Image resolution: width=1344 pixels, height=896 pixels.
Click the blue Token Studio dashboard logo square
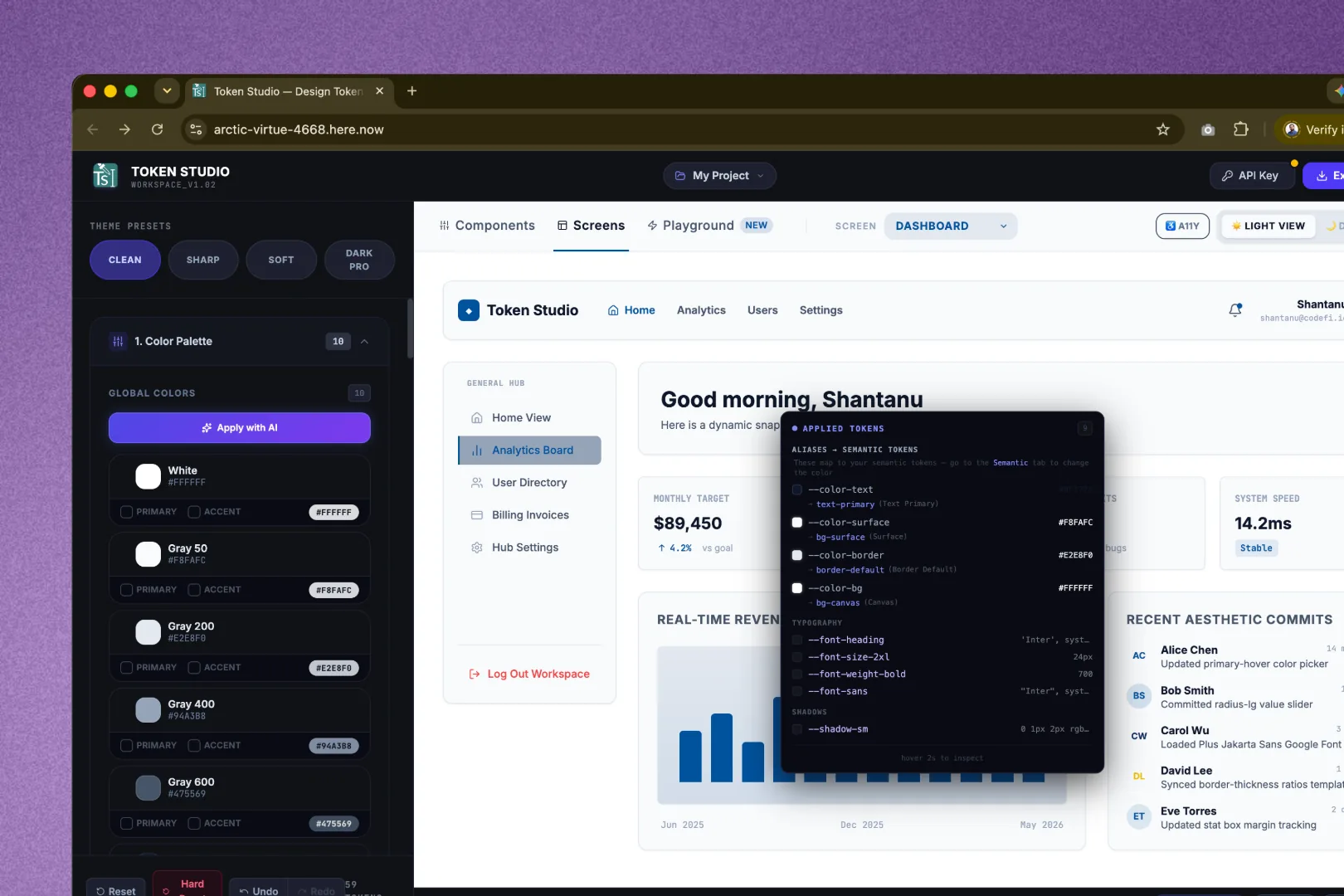click(x=469, y=310)
